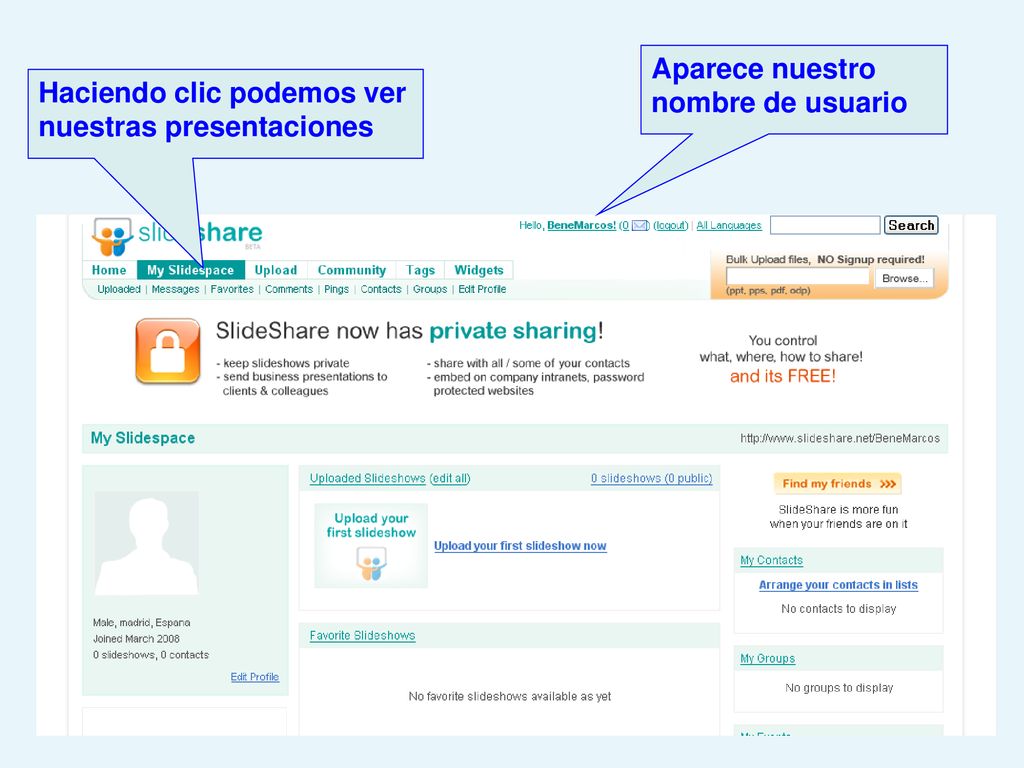
Task: Open the Community tab
Action: coord(351,270)
